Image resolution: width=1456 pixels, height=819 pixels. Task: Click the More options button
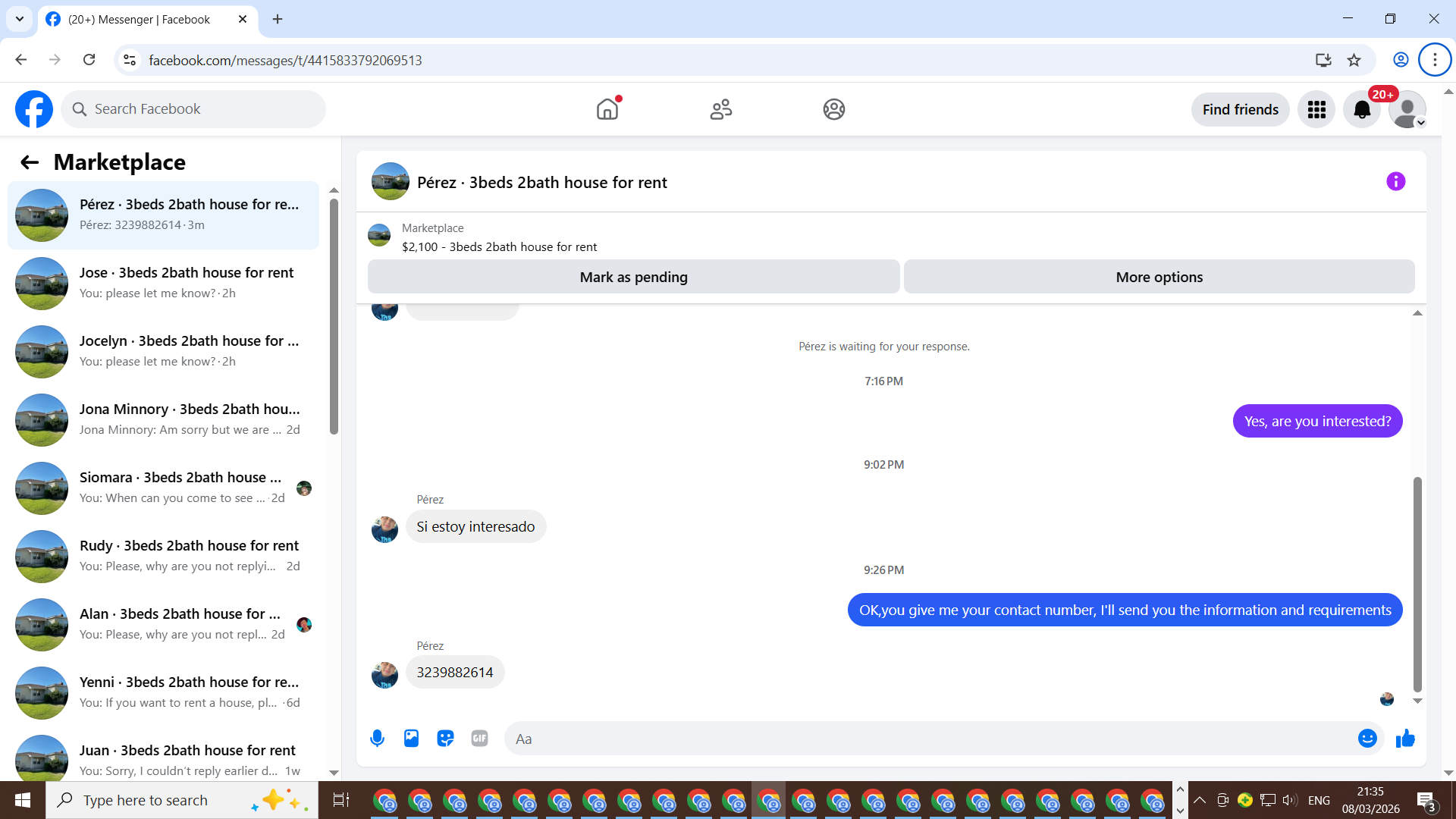[x=1159, y=277]
